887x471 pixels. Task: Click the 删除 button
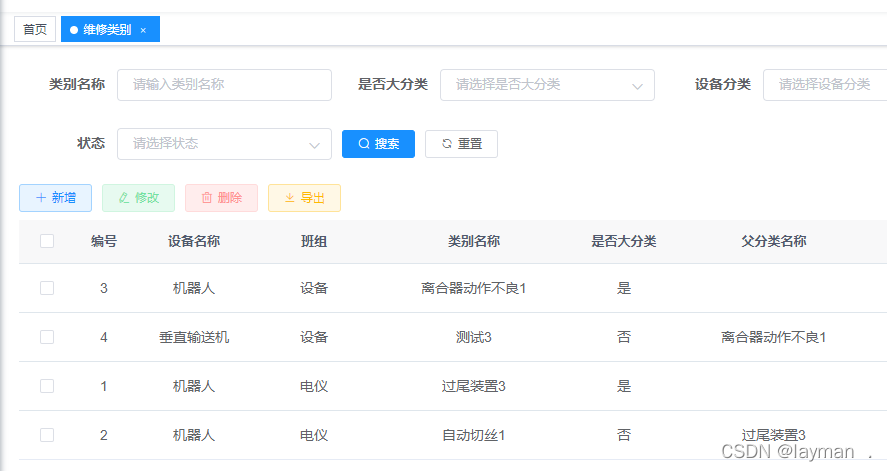click(221, 198)
